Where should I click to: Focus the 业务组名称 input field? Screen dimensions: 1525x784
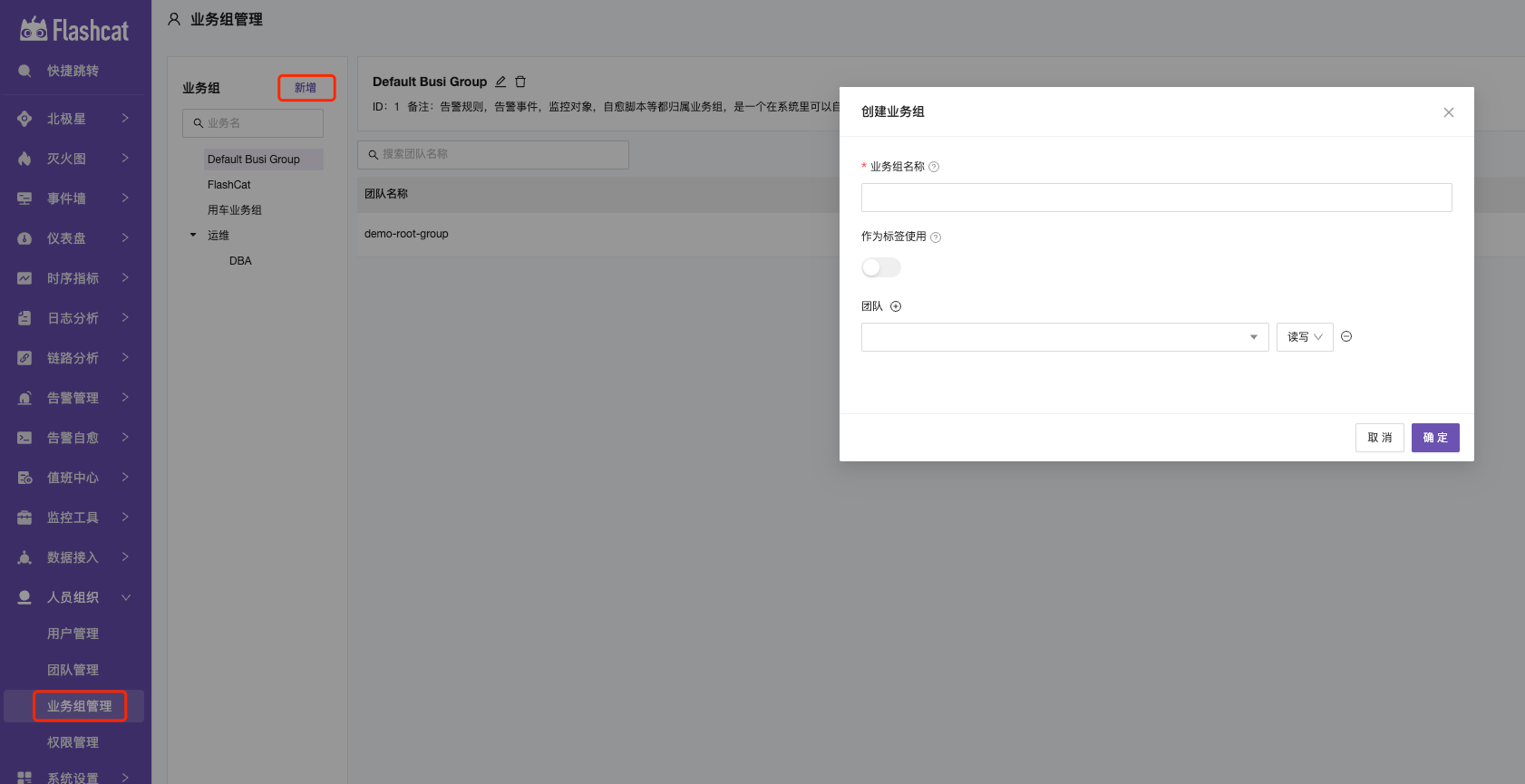tap(1156, 198)
